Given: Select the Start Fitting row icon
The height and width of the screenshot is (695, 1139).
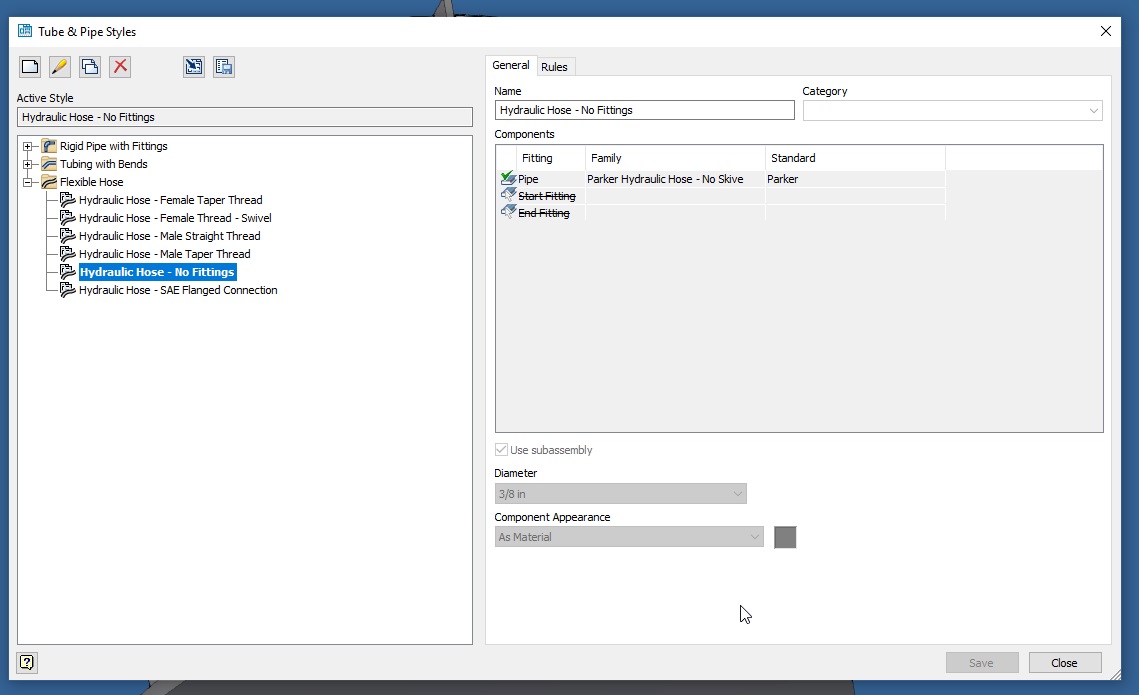Looking at the screenshot, I should pyautogui.click(x=508, y=195).
